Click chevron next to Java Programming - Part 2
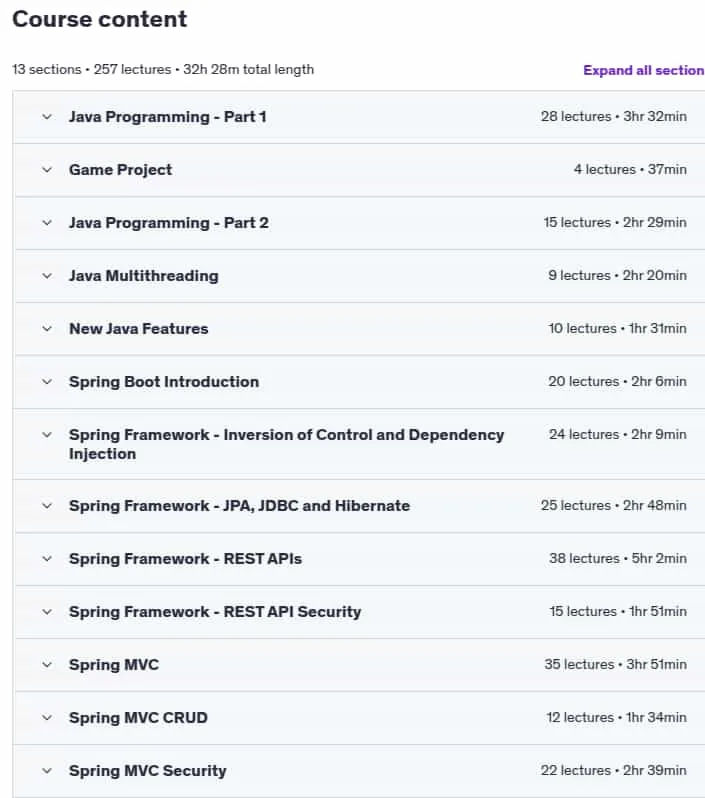 tap(47, 223)
